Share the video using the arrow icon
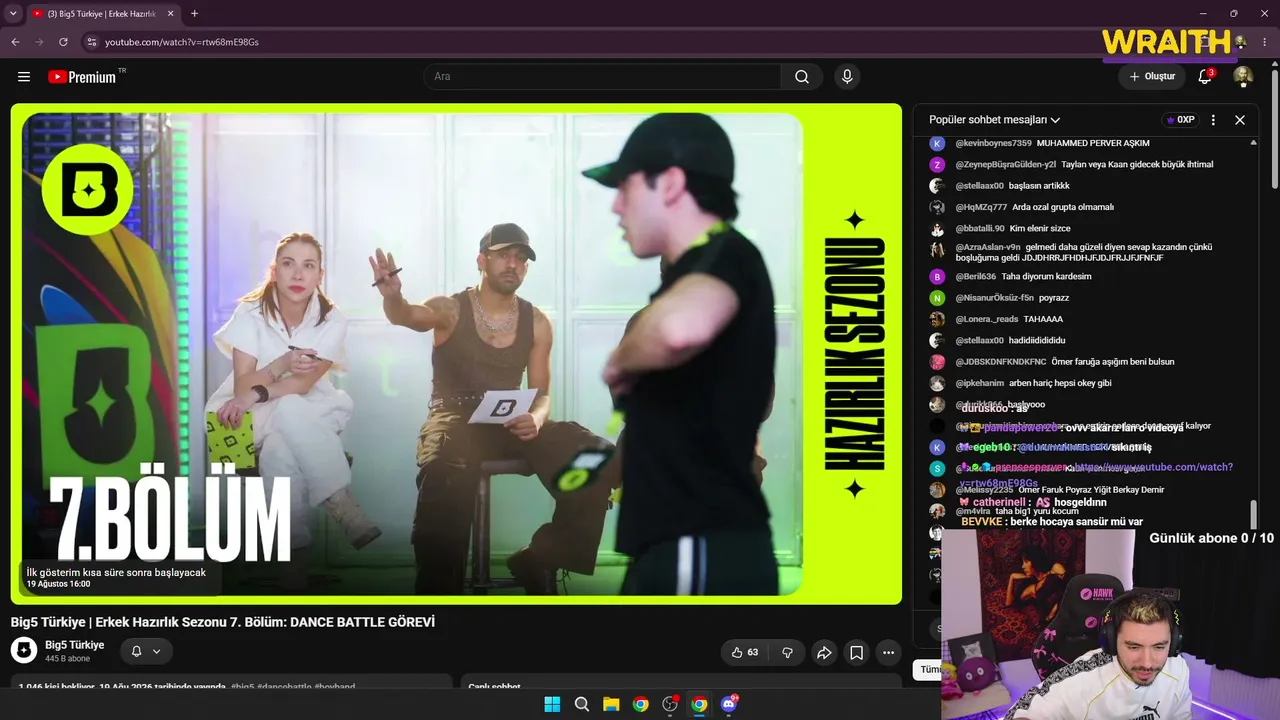 point(824,653)
